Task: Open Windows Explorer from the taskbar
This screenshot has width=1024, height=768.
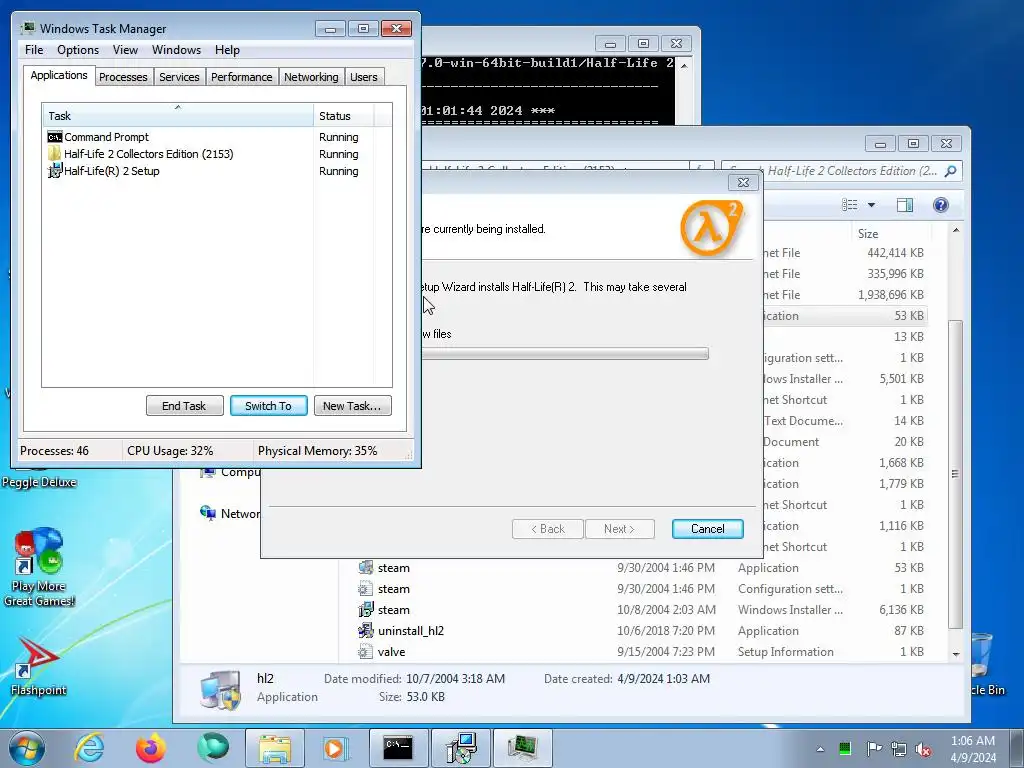Action: click(275, 748)
